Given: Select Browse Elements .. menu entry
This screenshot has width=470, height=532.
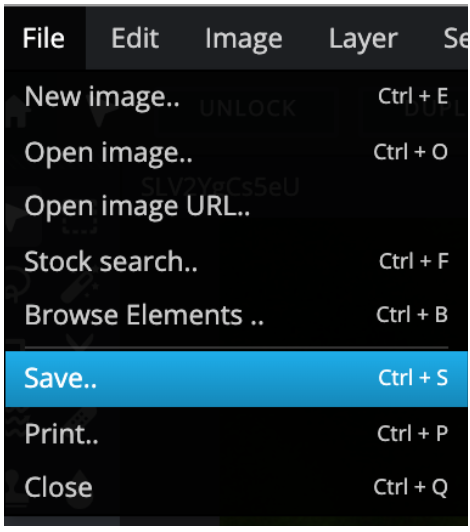Looking at the screenshot, I should click(x=236, y=315).
